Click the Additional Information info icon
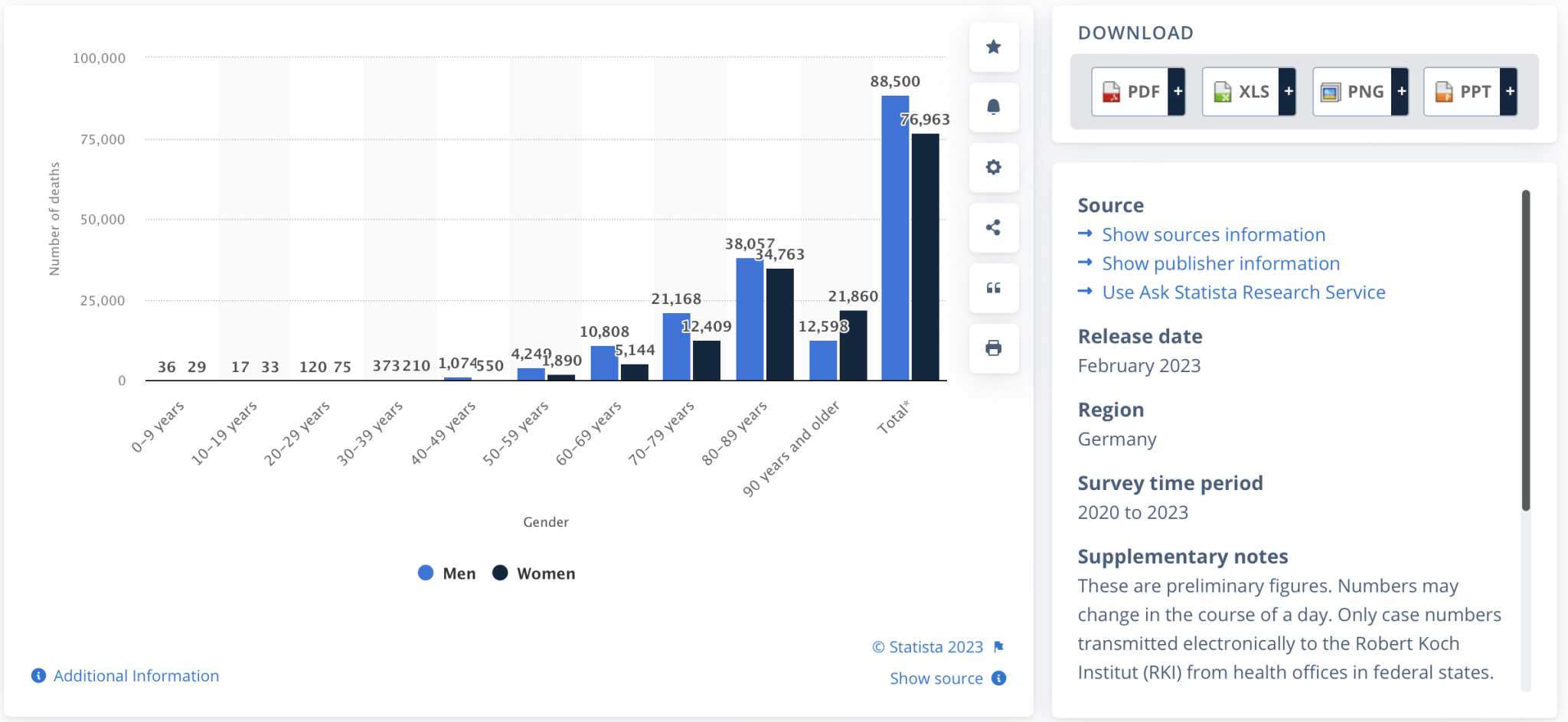The width and height of the screenshot is (1568, 722). point(38,675)
